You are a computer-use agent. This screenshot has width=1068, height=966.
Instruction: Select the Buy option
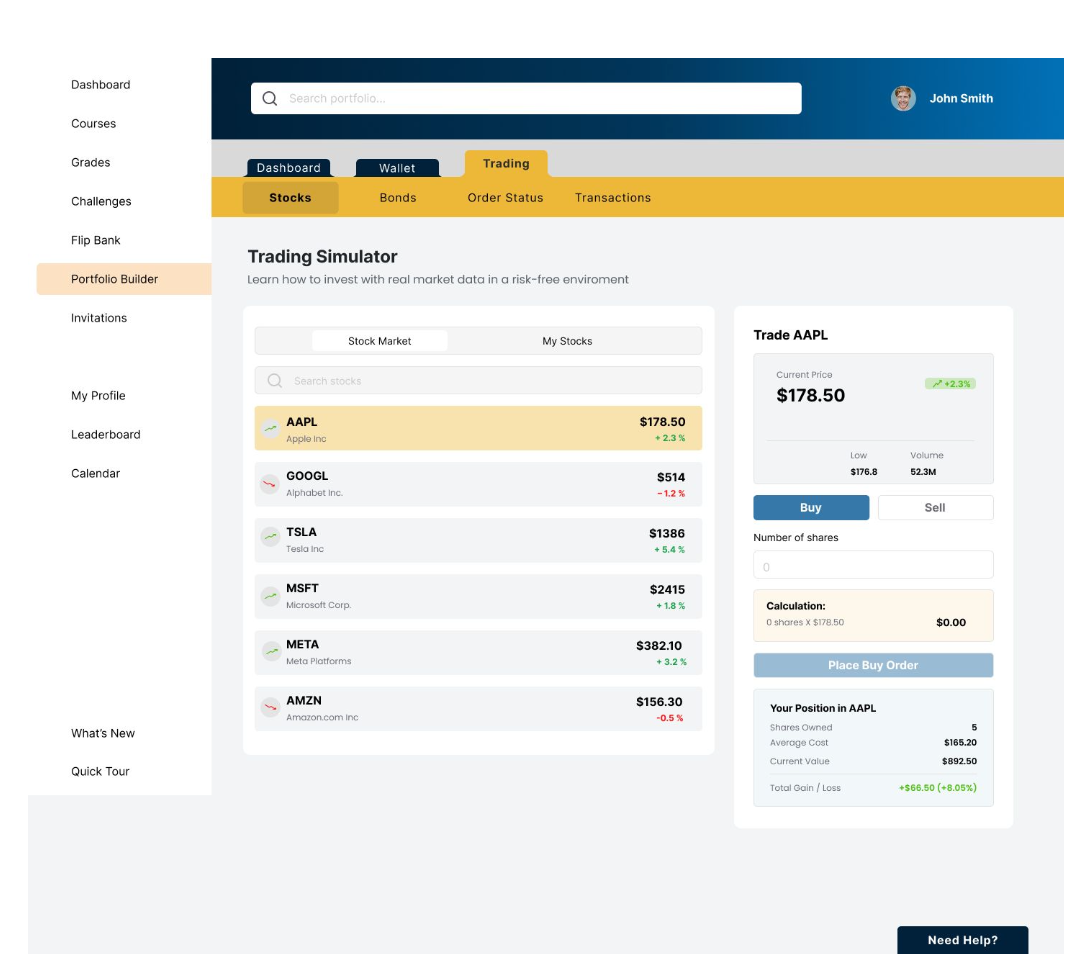click(811, 508)
